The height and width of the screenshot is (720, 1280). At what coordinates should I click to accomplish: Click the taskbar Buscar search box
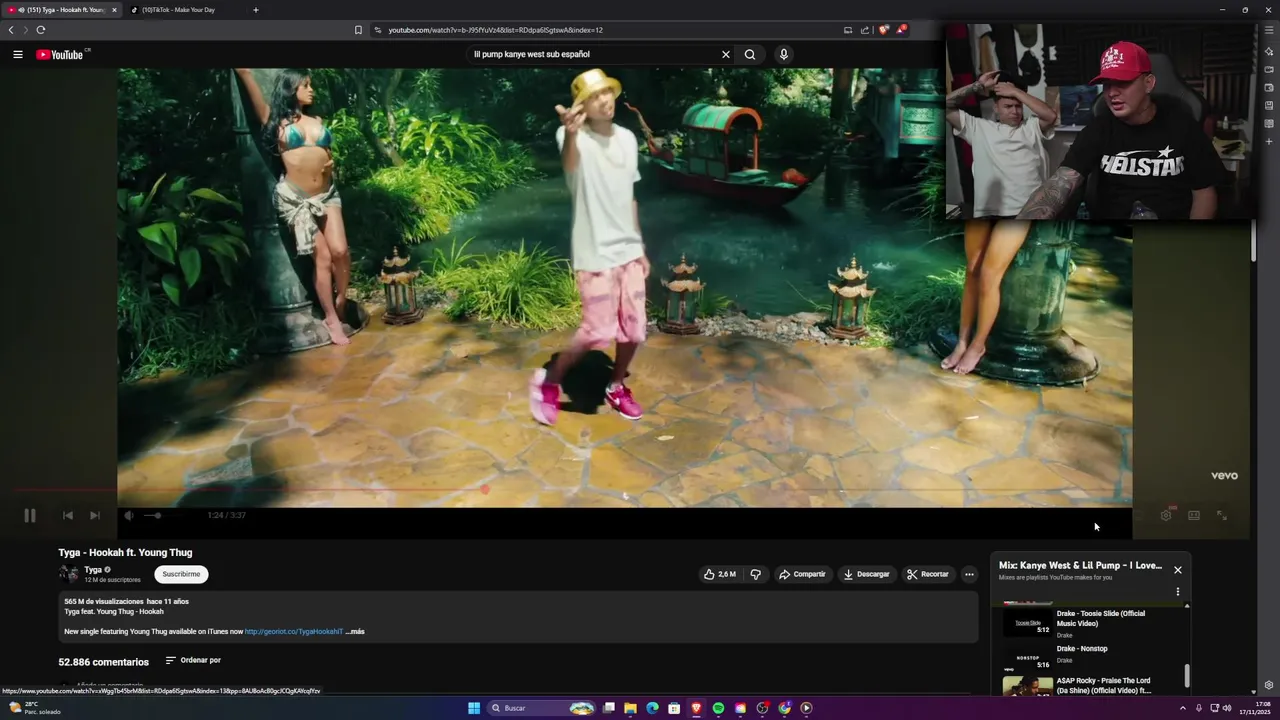tap(540, 708)
